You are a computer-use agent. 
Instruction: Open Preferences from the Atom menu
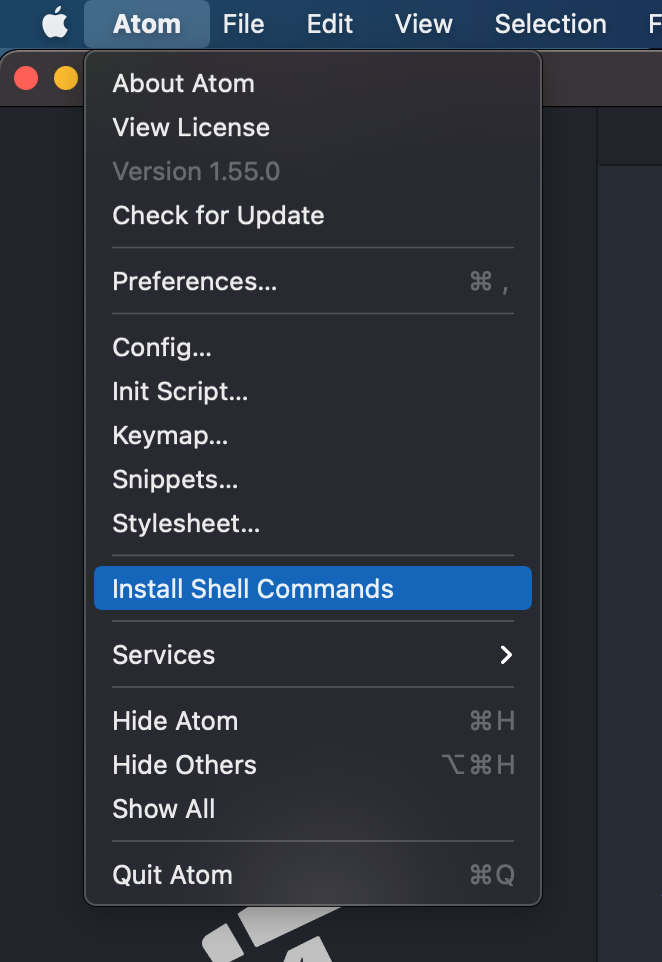(x=195, y=282)
